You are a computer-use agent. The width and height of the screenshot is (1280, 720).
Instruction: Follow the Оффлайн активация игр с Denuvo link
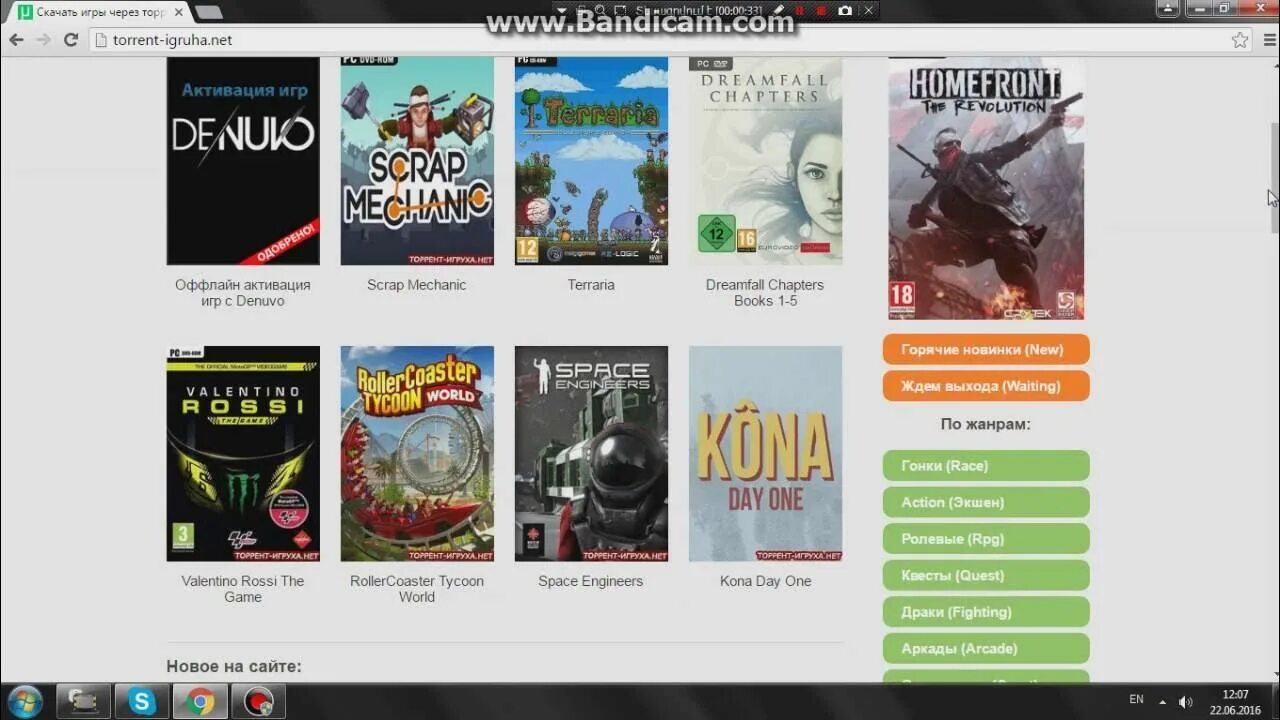tap(243, 293)
